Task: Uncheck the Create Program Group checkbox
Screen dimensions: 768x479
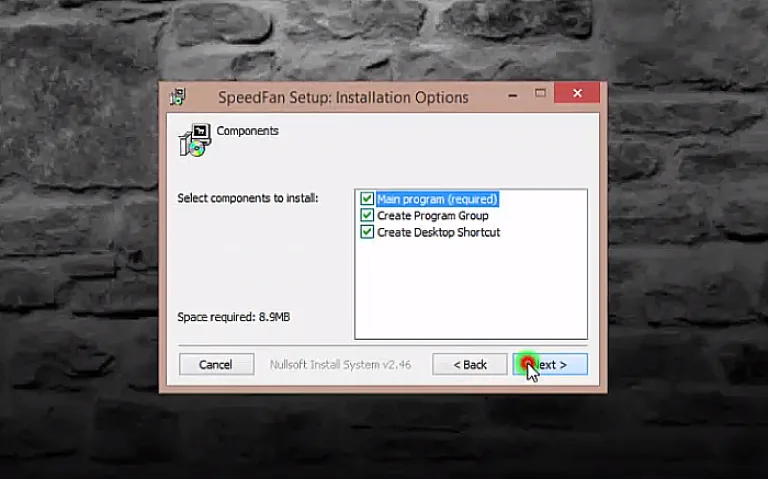Action: pos(367,216)
